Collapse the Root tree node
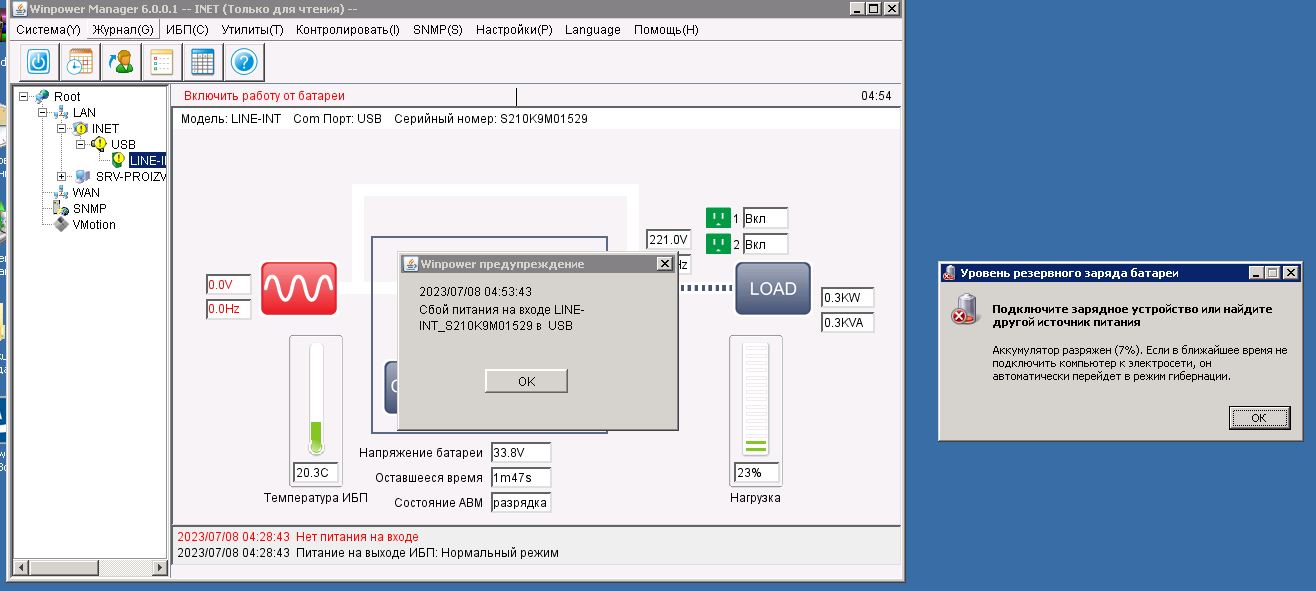The width and height of the screenshot is (1316, 591). (24, 97)
